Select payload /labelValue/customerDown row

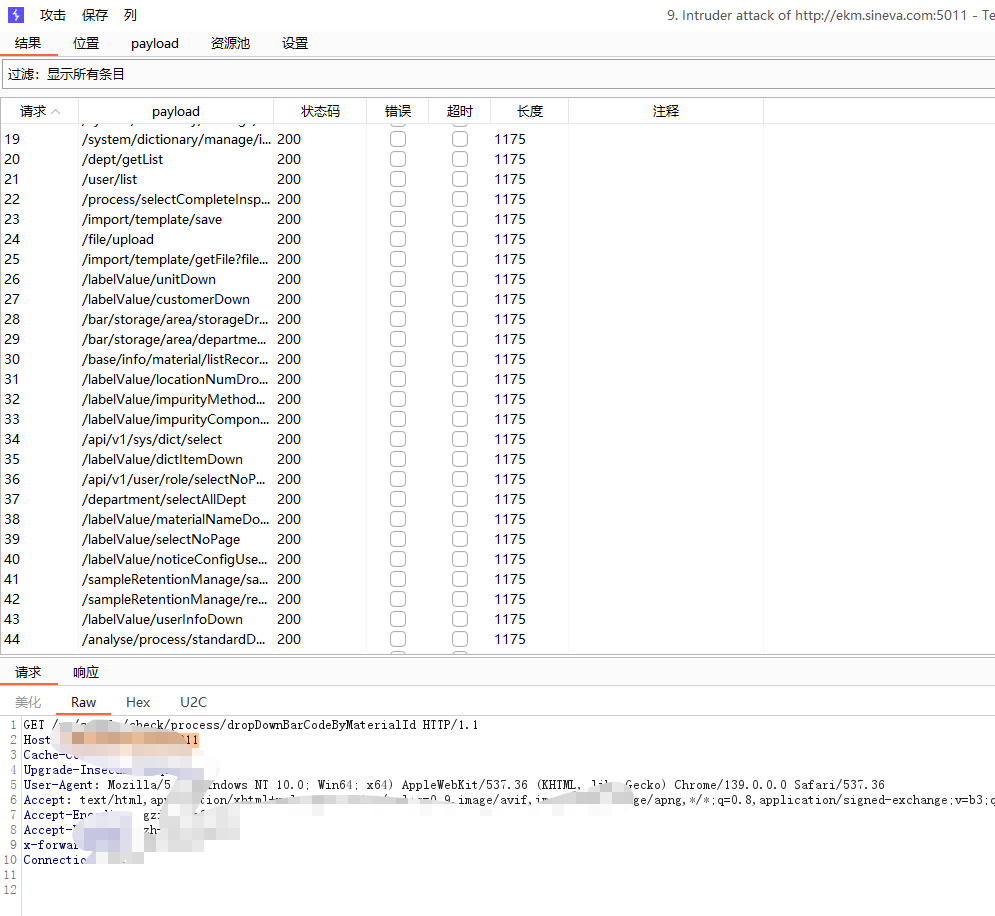(166, 299)
